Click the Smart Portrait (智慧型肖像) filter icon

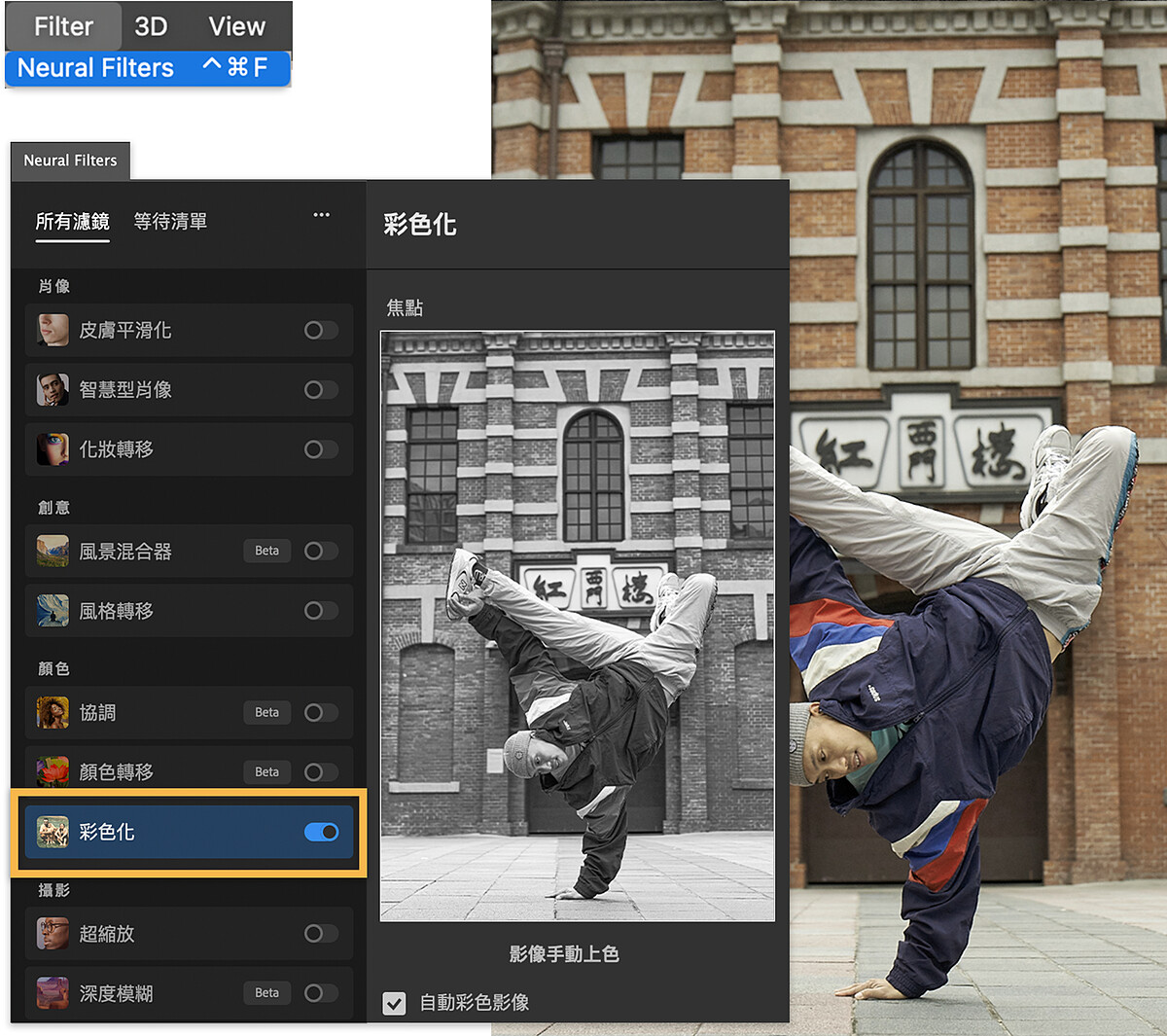pos(53,389)
